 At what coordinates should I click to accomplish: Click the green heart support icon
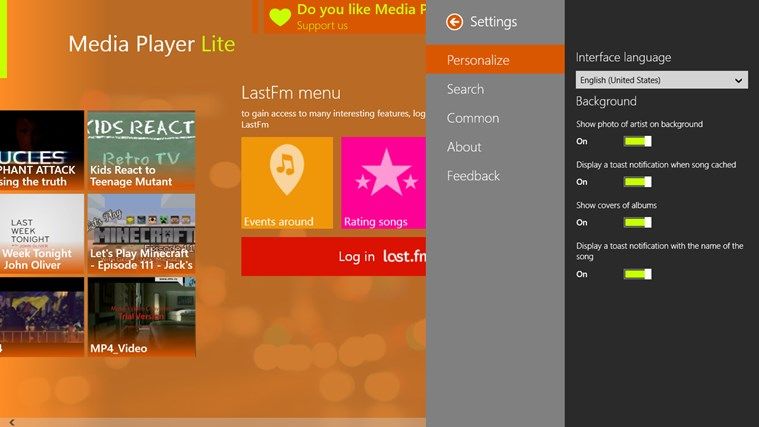point(280,17)
